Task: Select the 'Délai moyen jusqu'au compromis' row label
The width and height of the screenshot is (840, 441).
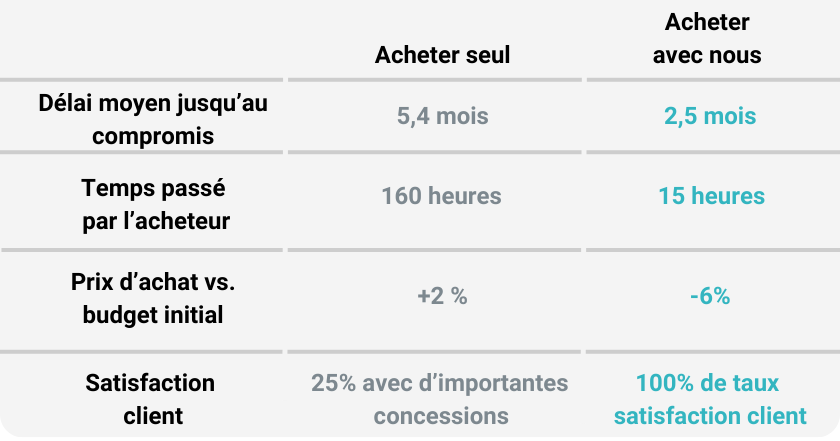Action: point(153,119)
